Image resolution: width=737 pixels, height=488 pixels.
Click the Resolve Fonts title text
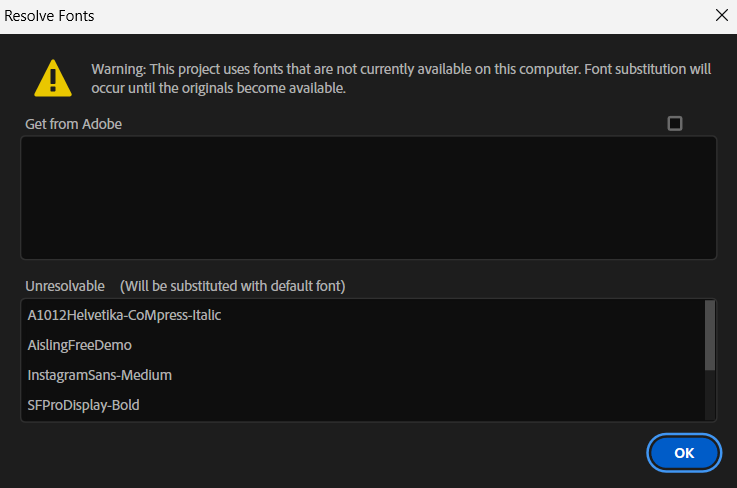(50, 16)
